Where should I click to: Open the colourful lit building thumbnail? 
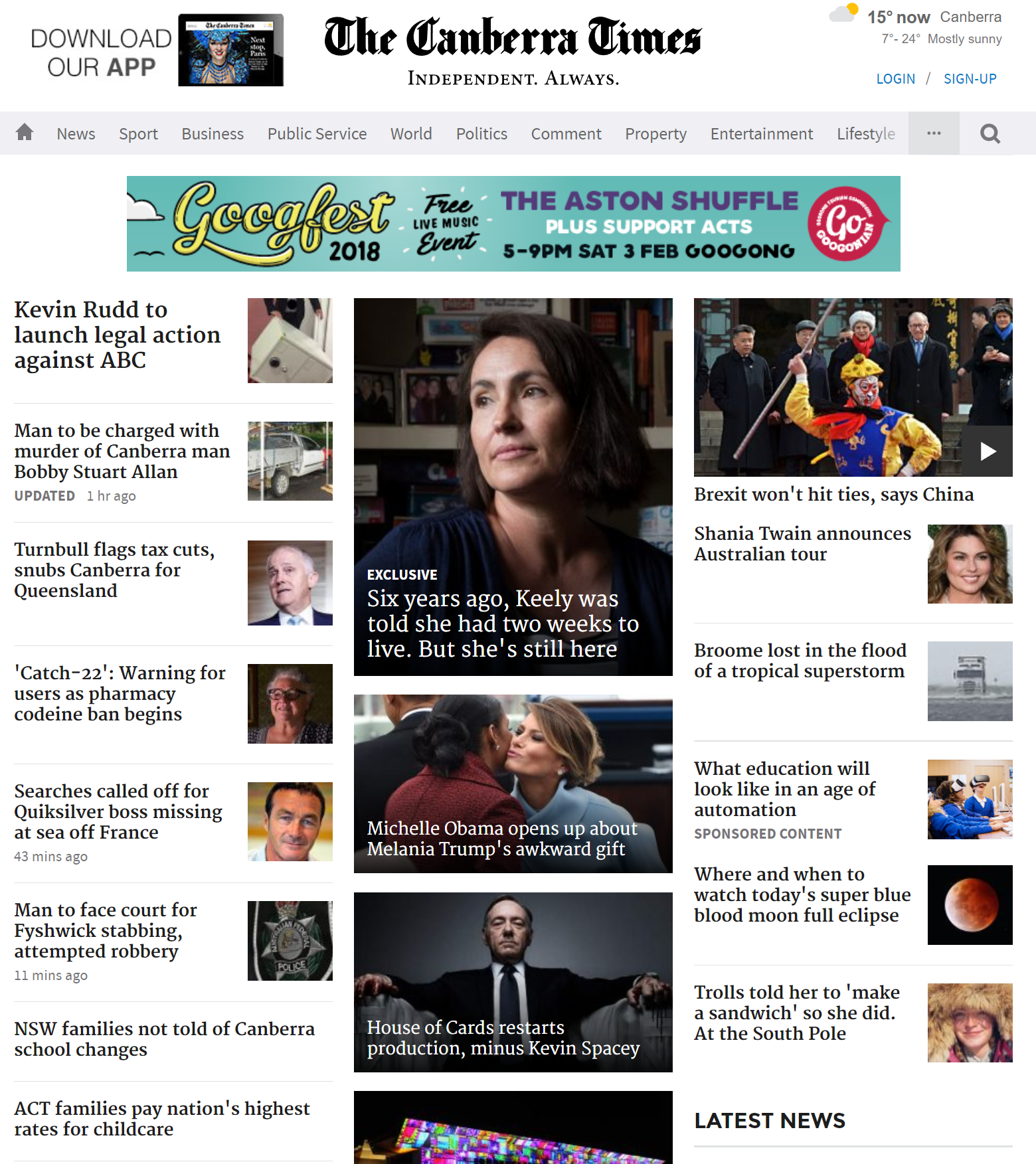[x=513, y=1127]
